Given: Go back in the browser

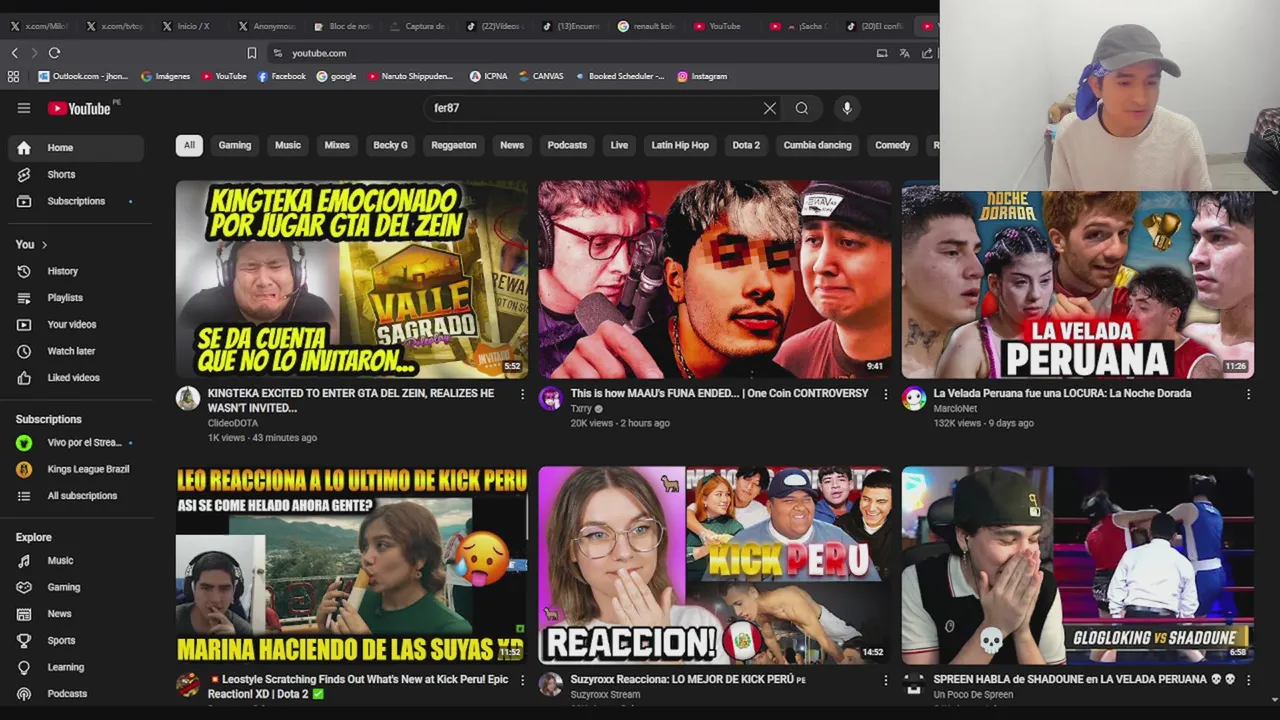Looking at the screenshot, I should pyautogui.click(x=14, y=53).
